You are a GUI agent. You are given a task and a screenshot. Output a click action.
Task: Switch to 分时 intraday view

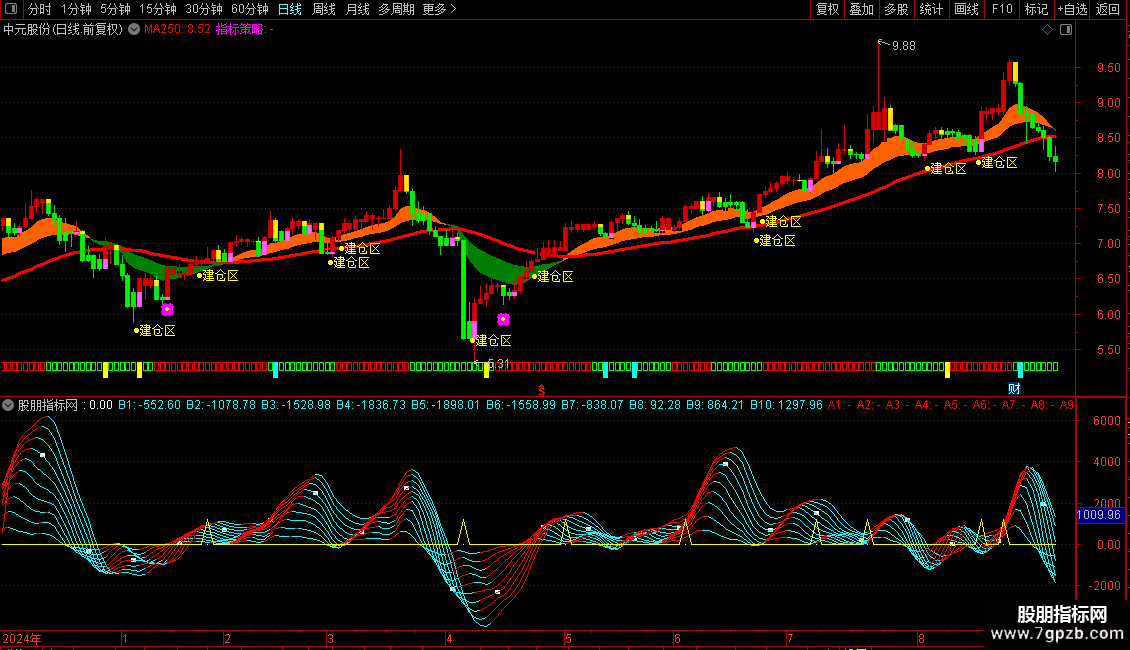click(40, 9)
